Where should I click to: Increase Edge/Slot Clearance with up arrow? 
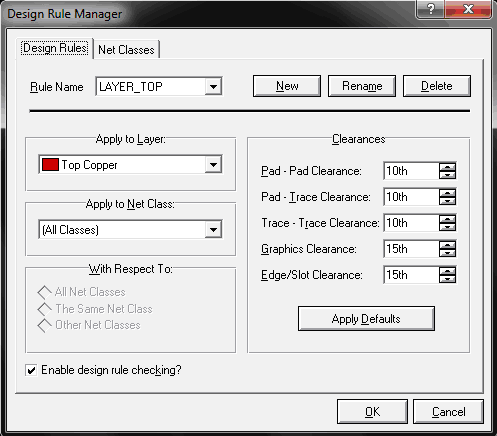coord(447,271)
